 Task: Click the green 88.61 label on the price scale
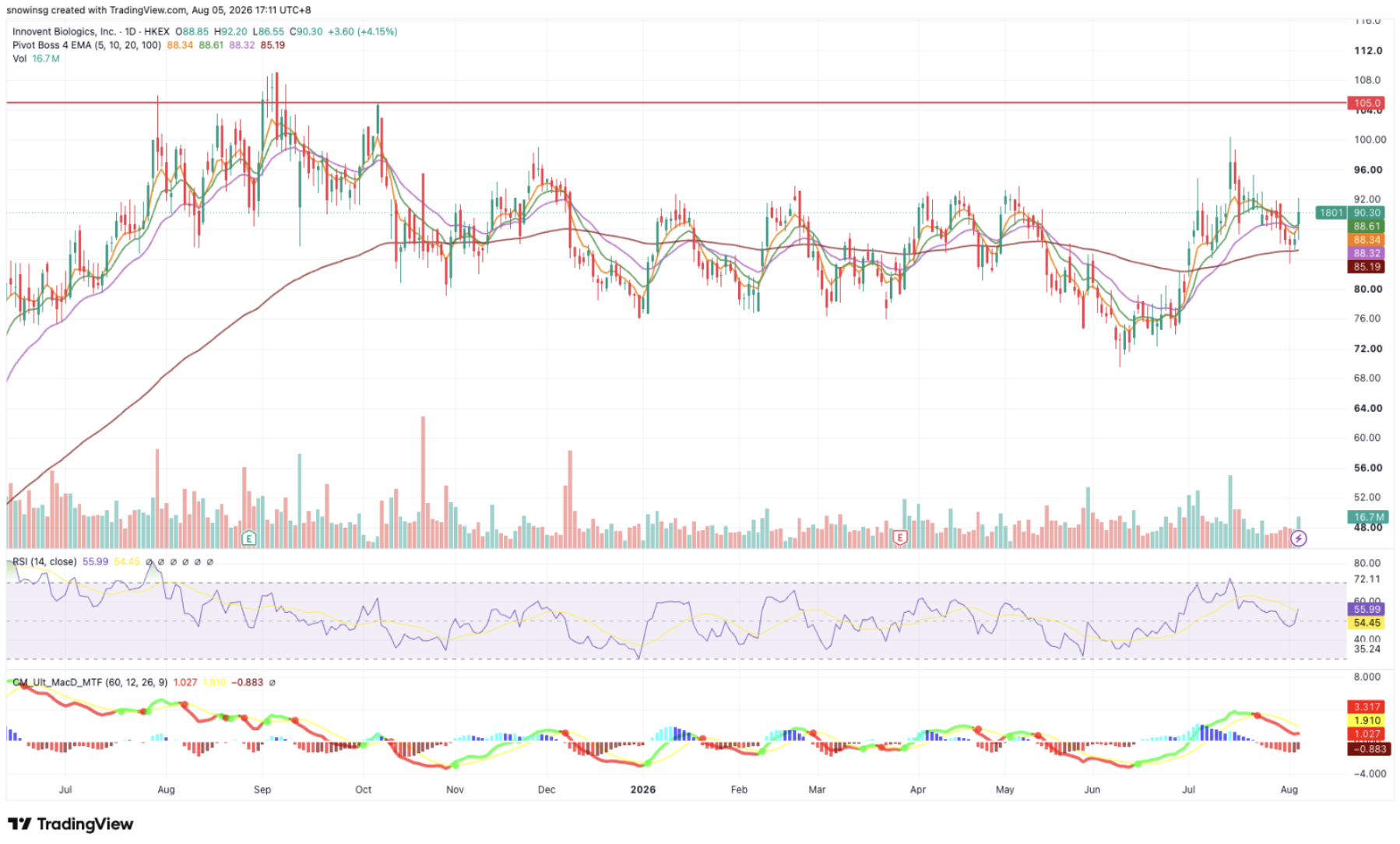coord(1367,227)
